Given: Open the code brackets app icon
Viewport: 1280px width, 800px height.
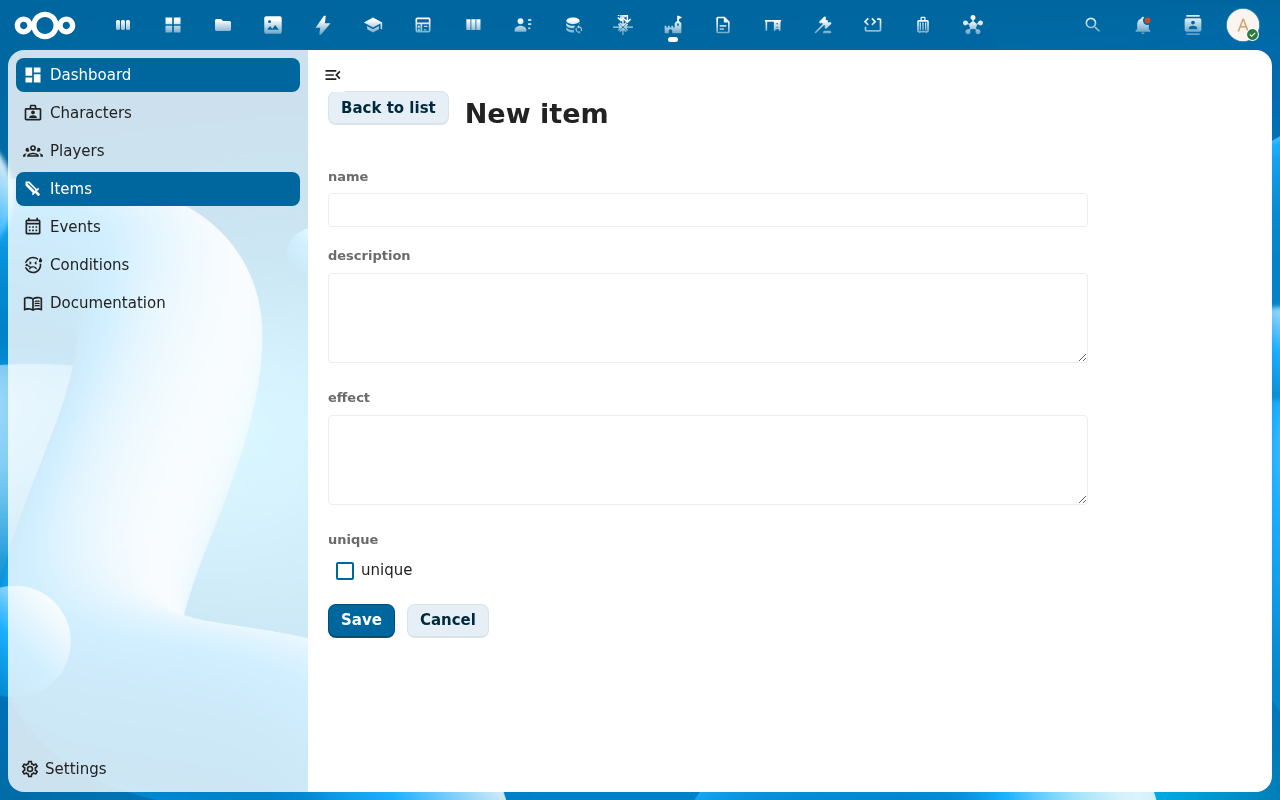Looking at the screenshot, I should 873,25.
